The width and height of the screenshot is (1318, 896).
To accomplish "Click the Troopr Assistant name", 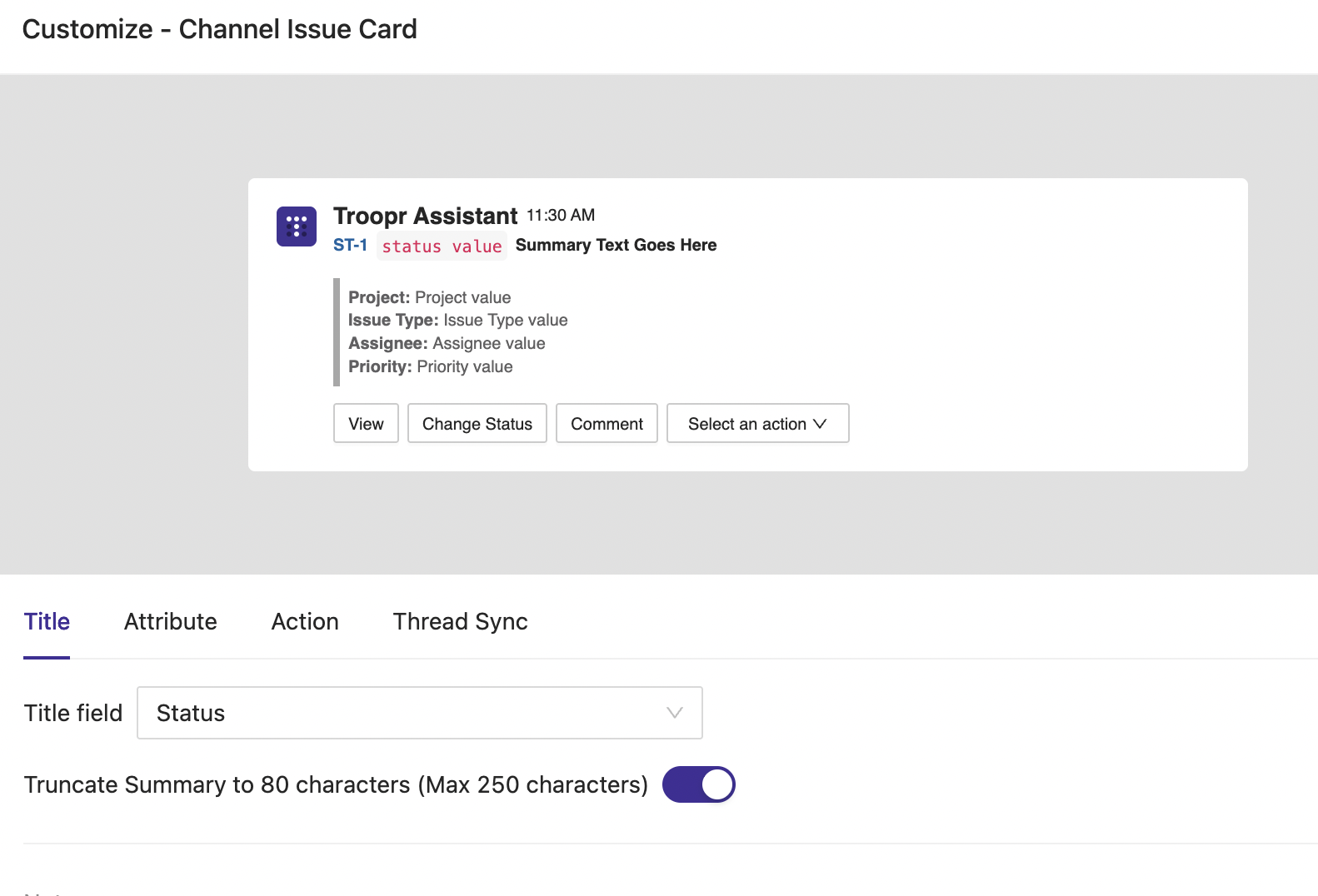I will coord(426,216).
